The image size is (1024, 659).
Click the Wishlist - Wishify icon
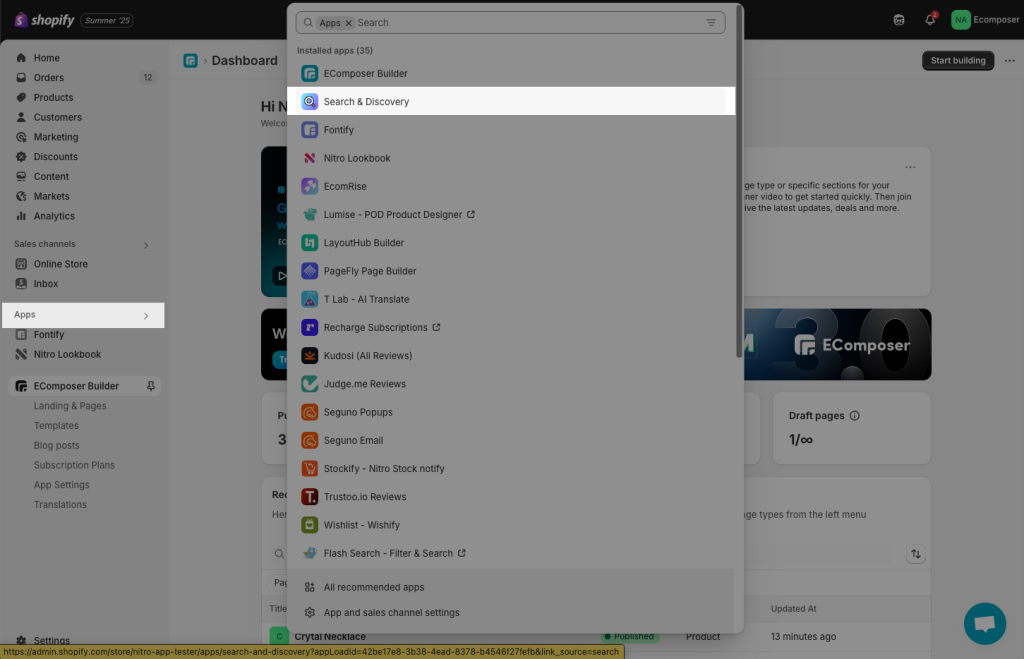(310, 524)
